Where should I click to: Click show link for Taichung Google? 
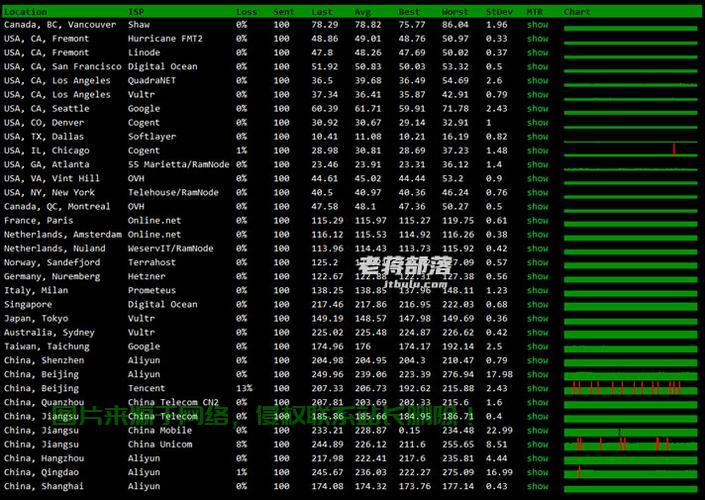point(537,346)
